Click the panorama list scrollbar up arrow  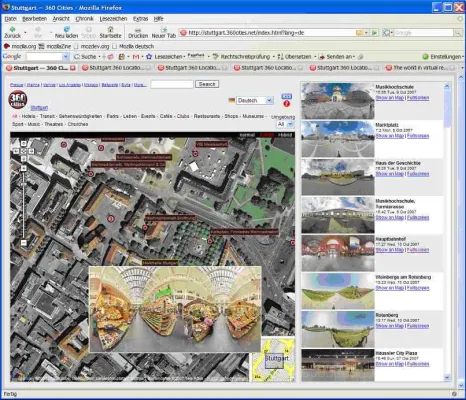click(x=447, y=86)
